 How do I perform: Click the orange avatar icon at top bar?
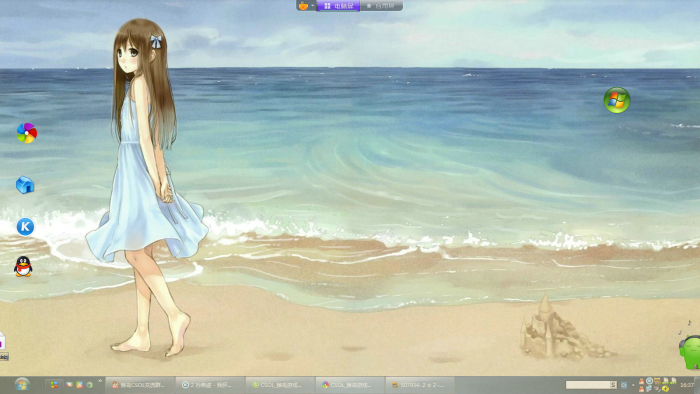click(x=303, y=6)
